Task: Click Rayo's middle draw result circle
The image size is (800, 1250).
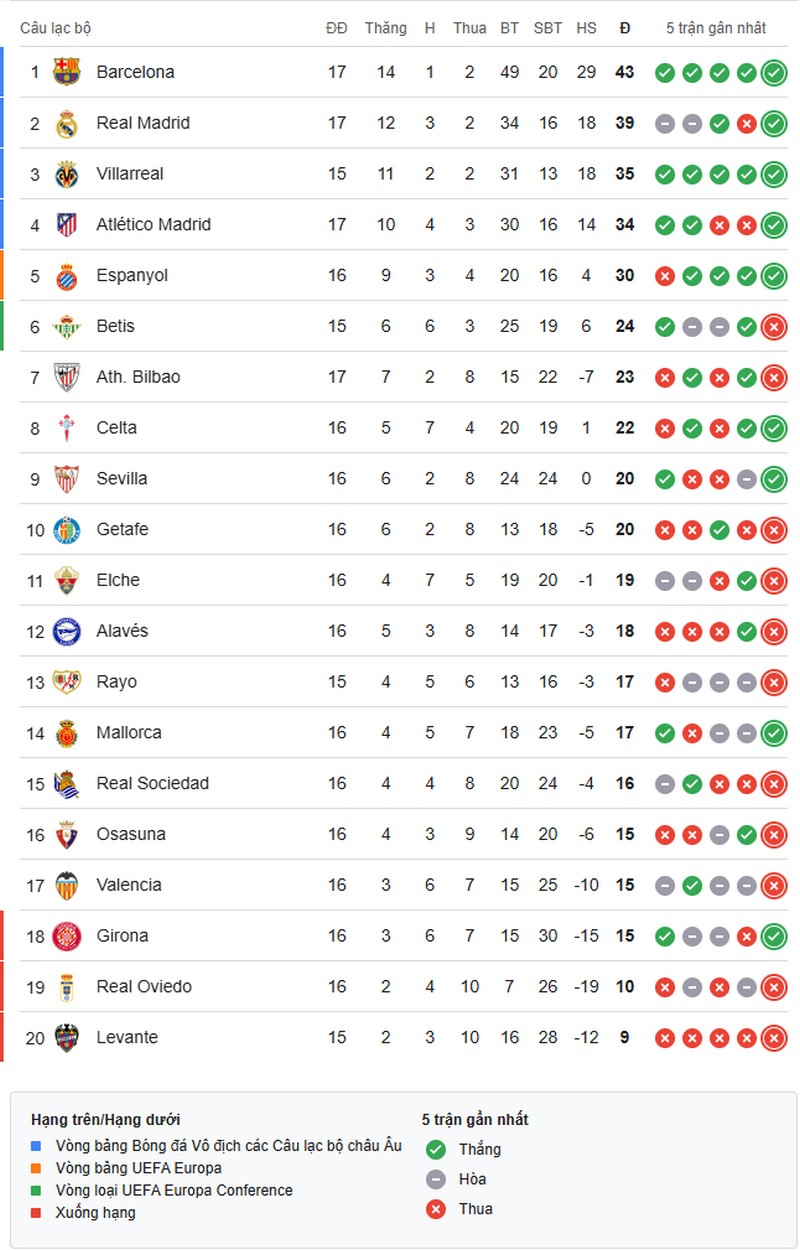Action: pyautogui.click(x=718, y=681)
